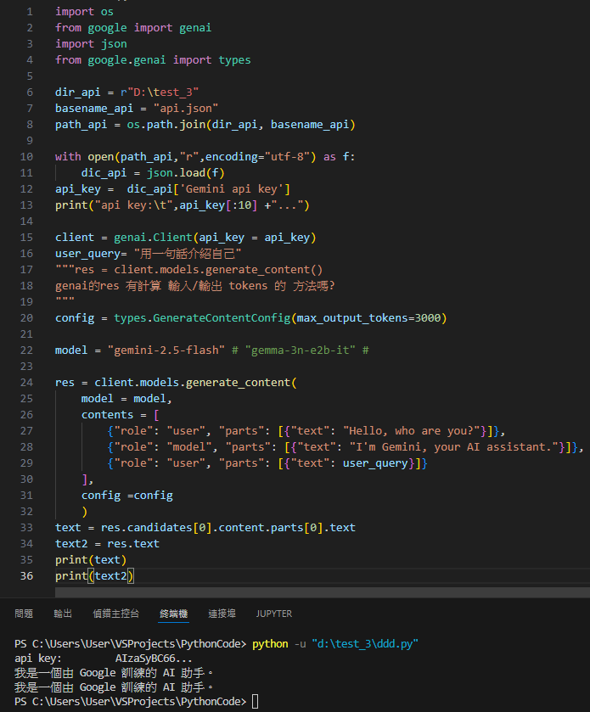590x712 pixels.
Task: Click the last terminal prompt line
Action: (136, 702)
